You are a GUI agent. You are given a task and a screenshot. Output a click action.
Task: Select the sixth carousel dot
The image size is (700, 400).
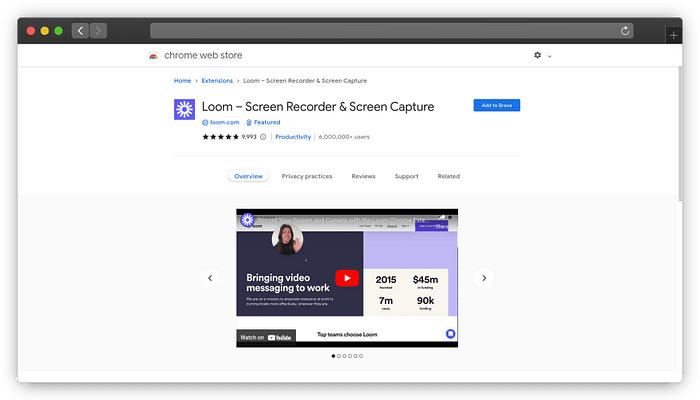click(x=361, y=356)
